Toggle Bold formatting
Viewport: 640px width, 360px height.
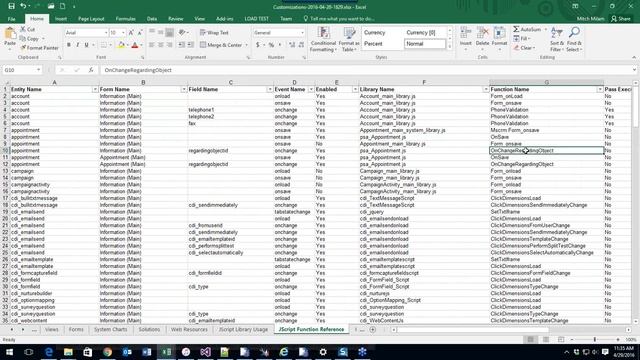pos(69,45)
